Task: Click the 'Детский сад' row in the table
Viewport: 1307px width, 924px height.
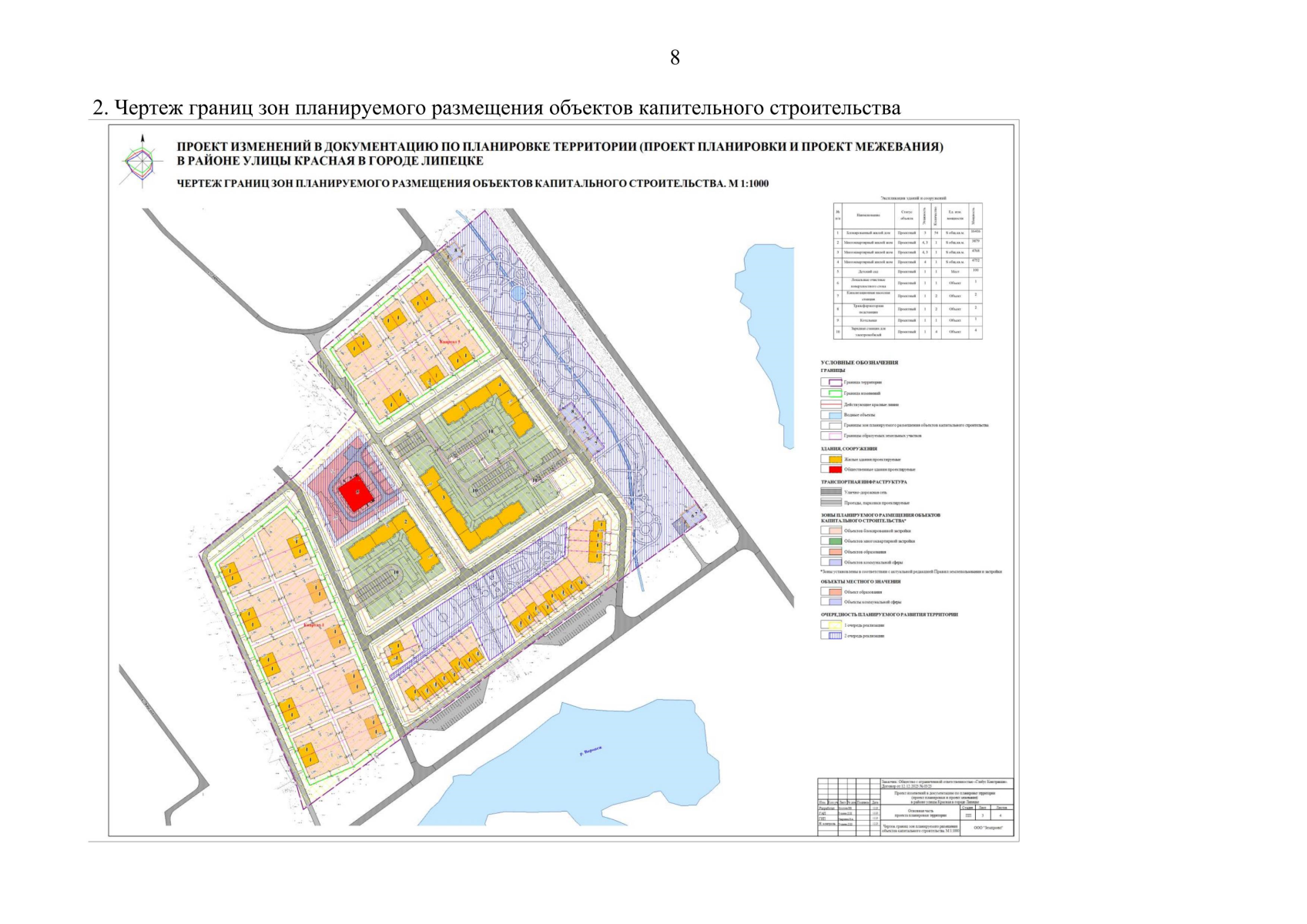Action: point(869,272)
